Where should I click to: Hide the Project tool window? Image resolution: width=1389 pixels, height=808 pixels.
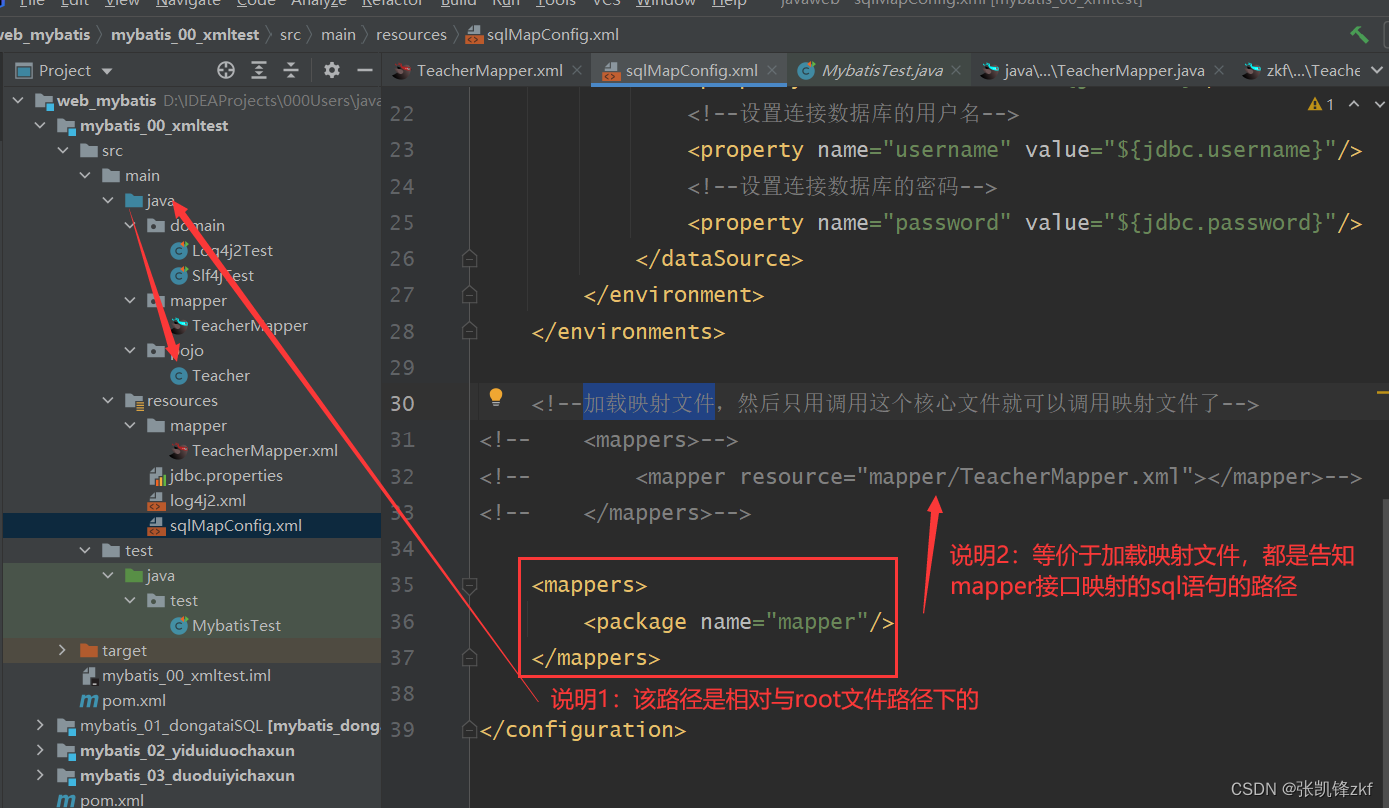click(x=364, y=70)
